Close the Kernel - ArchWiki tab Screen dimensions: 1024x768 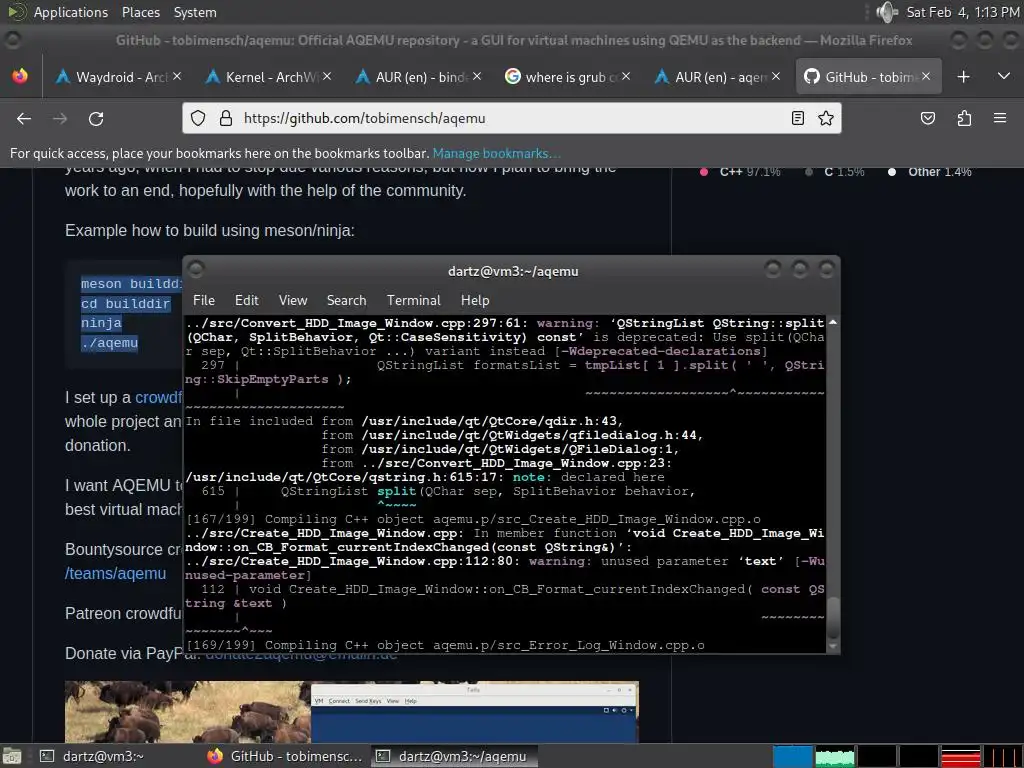(x=327, y=76)
